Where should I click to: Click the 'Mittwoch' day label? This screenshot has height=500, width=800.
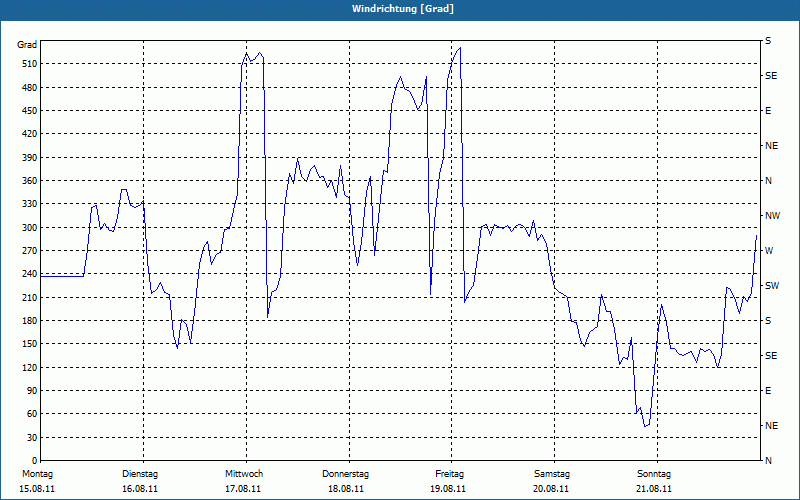click(x=244, y=474)
